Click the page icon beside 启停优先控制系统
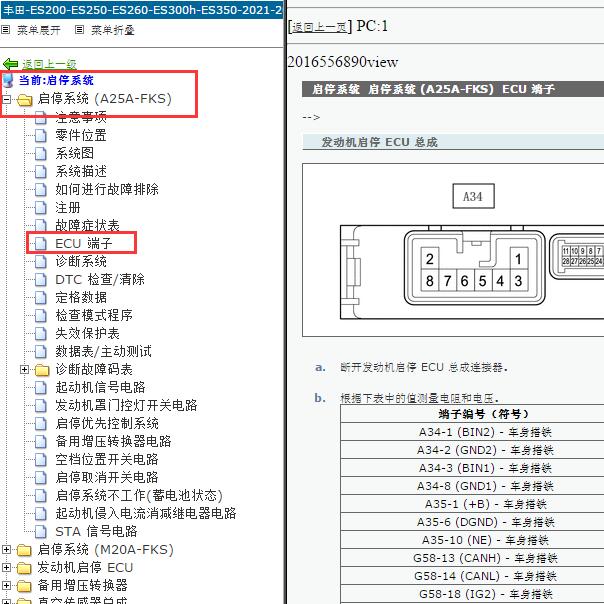Viewport: 604px width, 604px height. point(41,424)
